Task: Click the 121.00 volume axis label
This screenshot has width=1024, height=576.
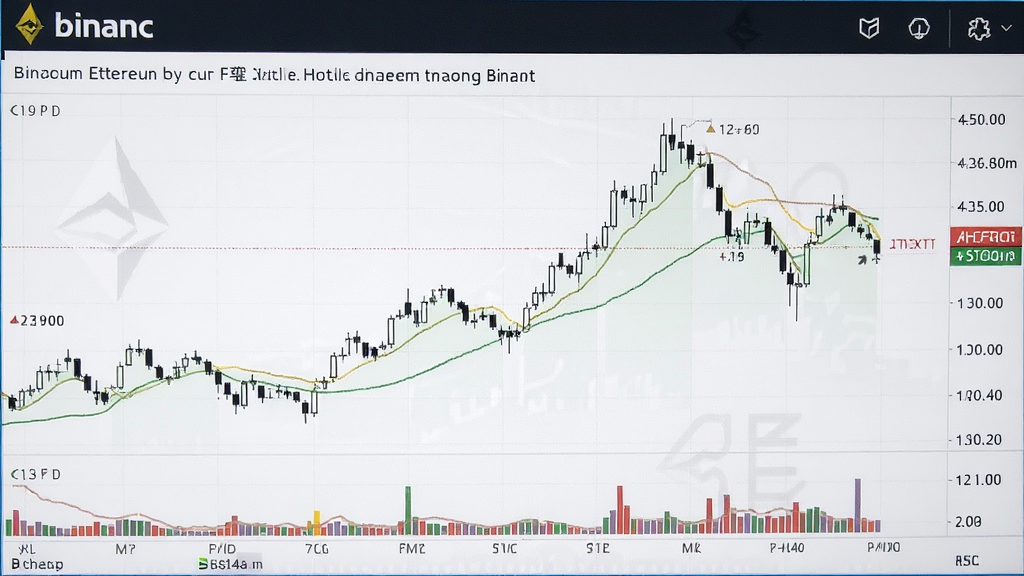Action: 978,480
